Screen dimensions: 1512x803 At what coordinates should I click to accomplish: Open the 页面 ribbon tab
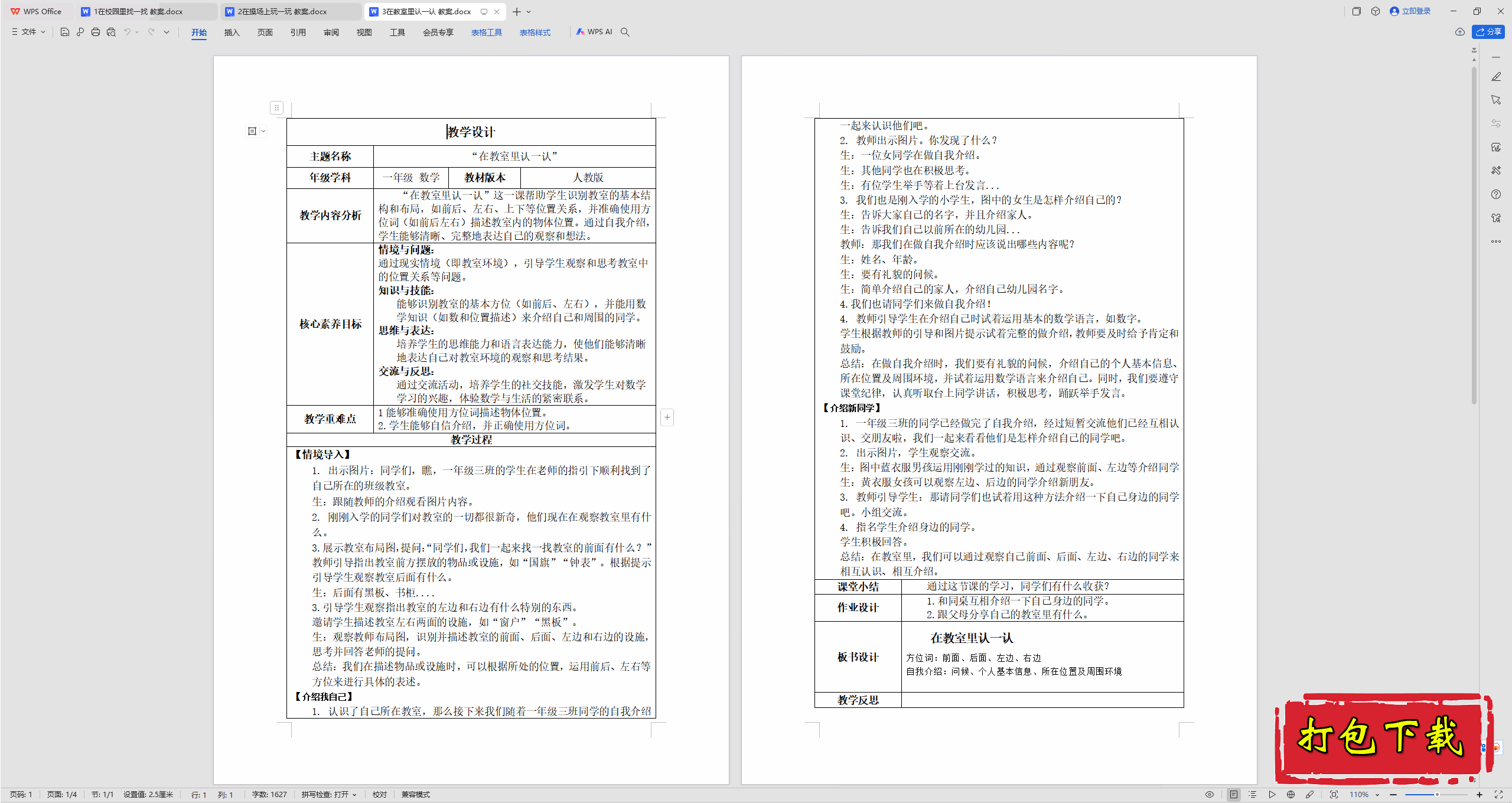[265, 32]
